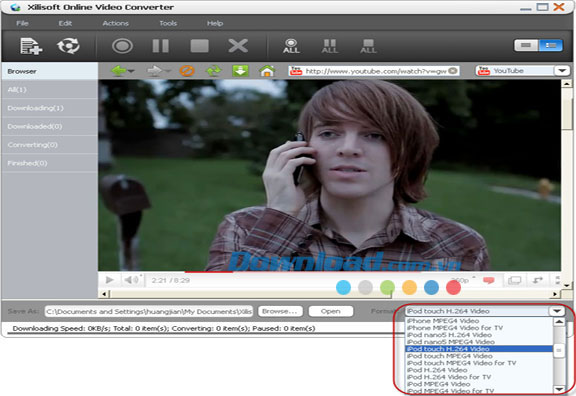
Task: Click the player's popout arrow icon
Action: pos(537,280)
